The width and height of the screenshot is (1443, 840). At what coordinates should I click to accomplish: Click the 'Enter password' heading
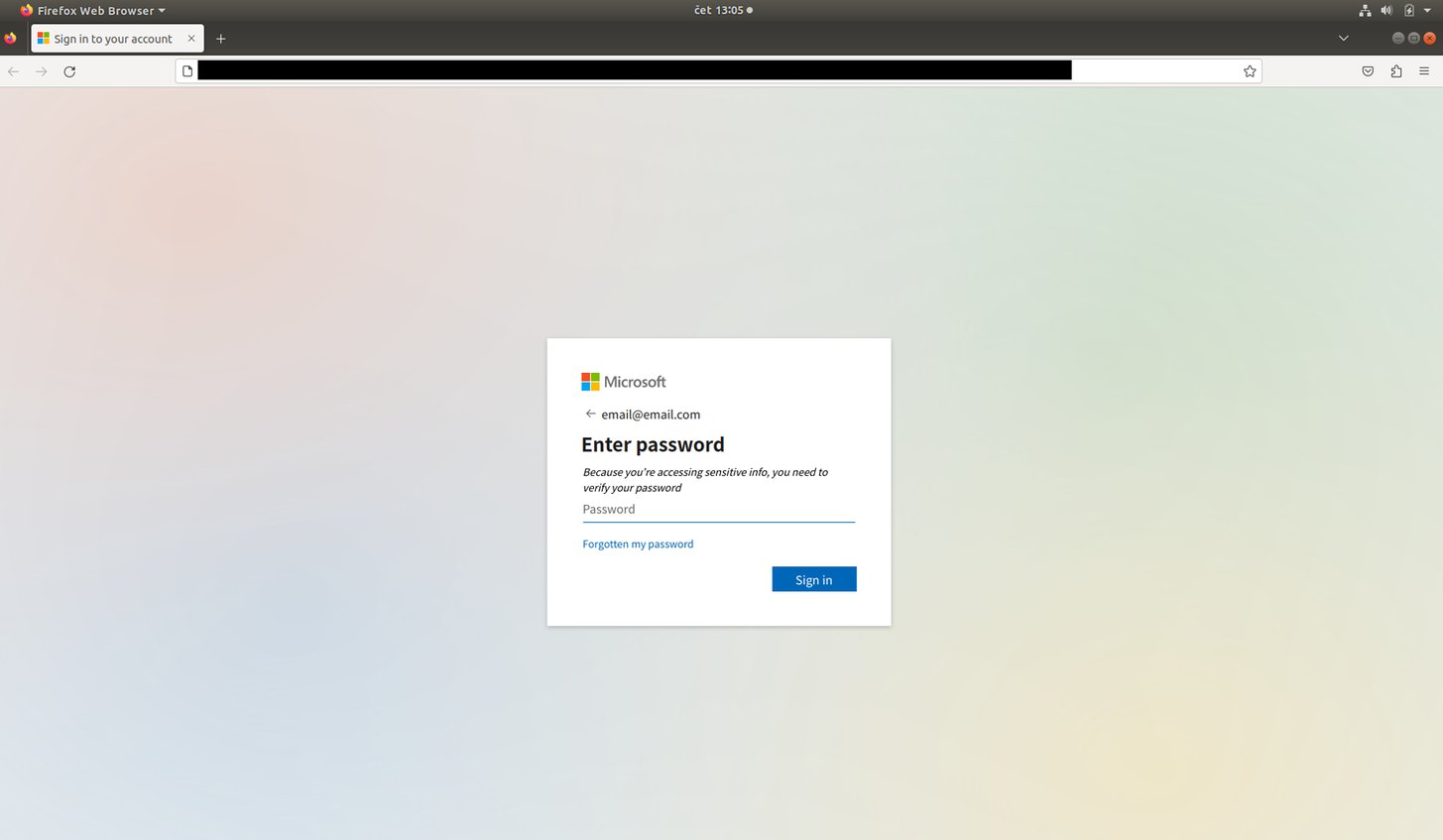(x=653, y=444)
